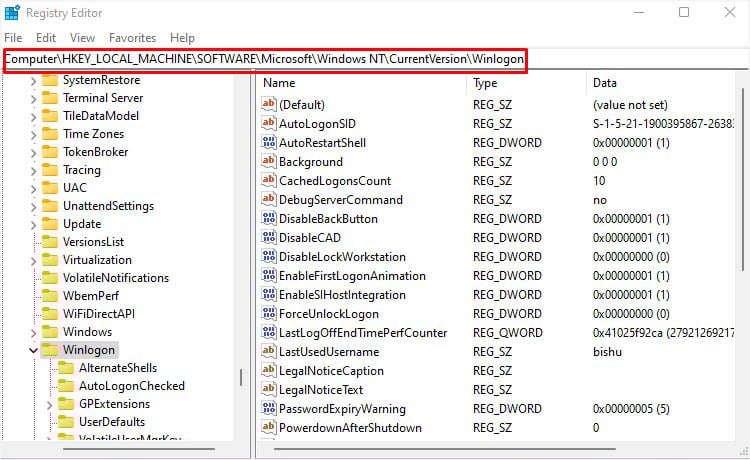
Task: Expand the GPExtensions subkey
Action: (49, 405)
